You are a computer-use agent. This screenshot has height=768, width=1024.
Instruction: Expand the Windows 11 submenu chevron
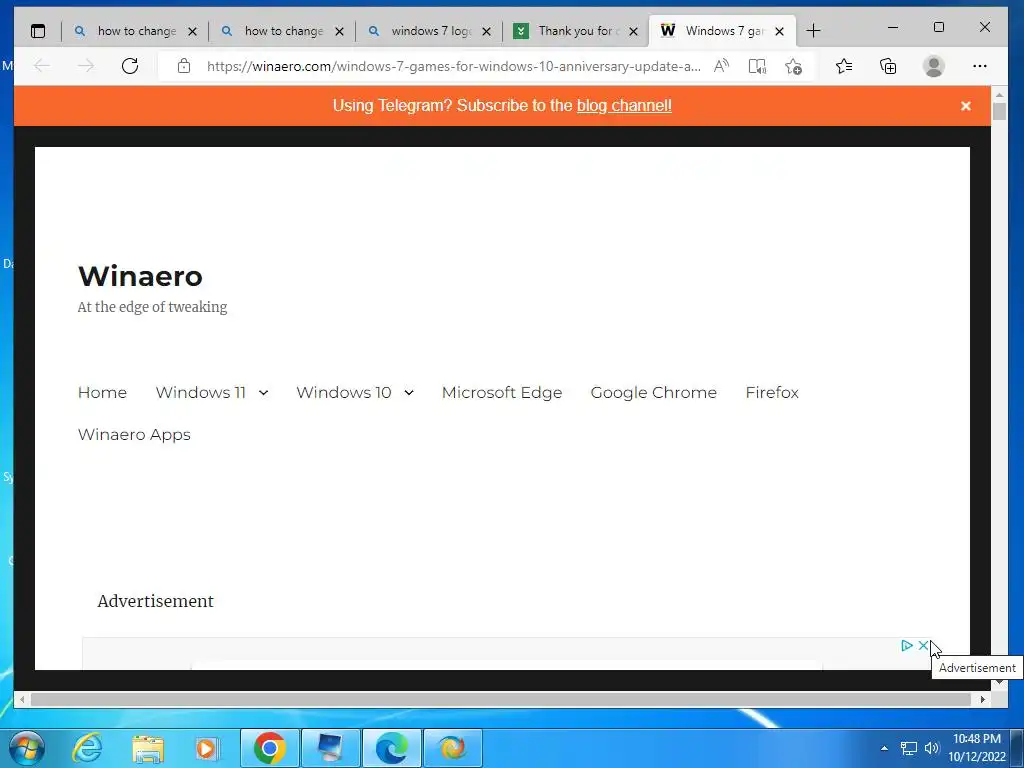point(263,392)
